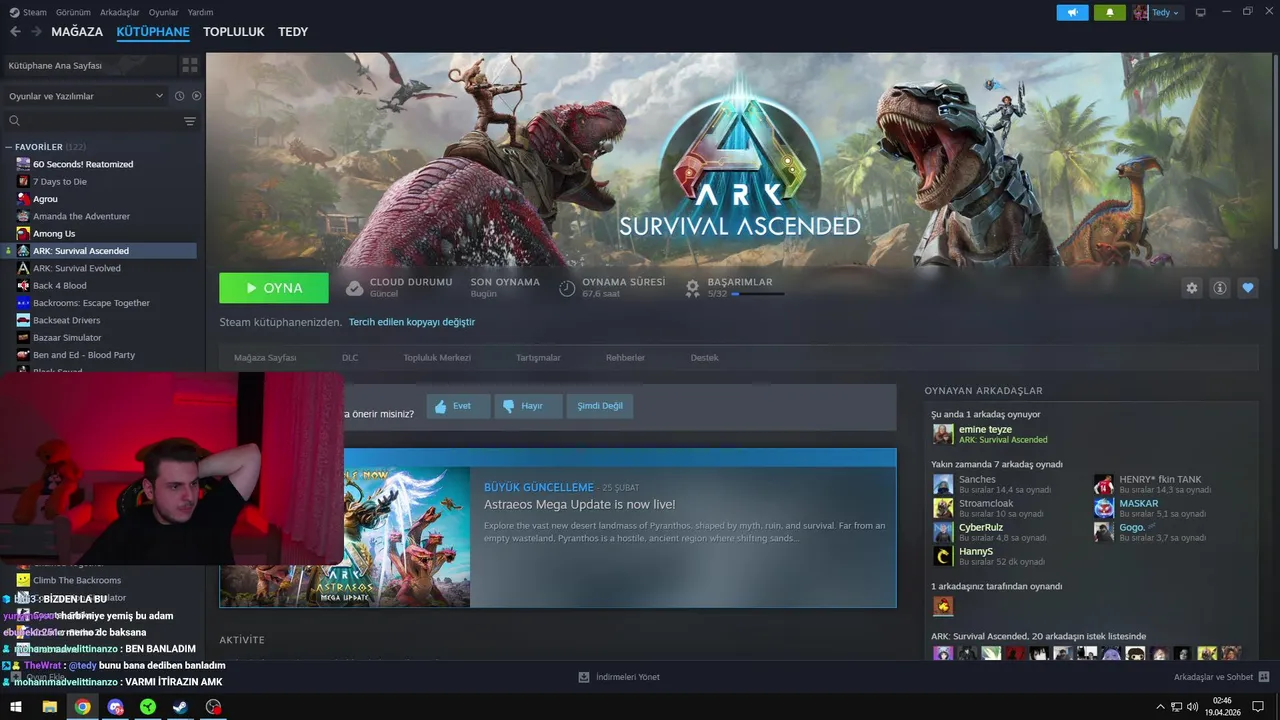The image size is (1280, 720).
Task: Open File Explorer from the taskbar
Action: (x=49, y=707)
